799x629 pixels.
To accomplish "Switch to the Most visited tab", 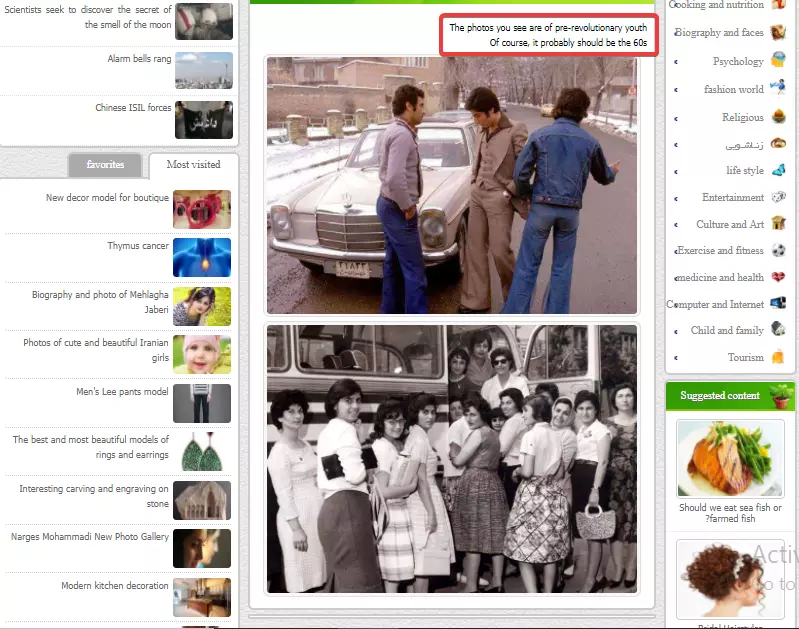I will point(193,165).
